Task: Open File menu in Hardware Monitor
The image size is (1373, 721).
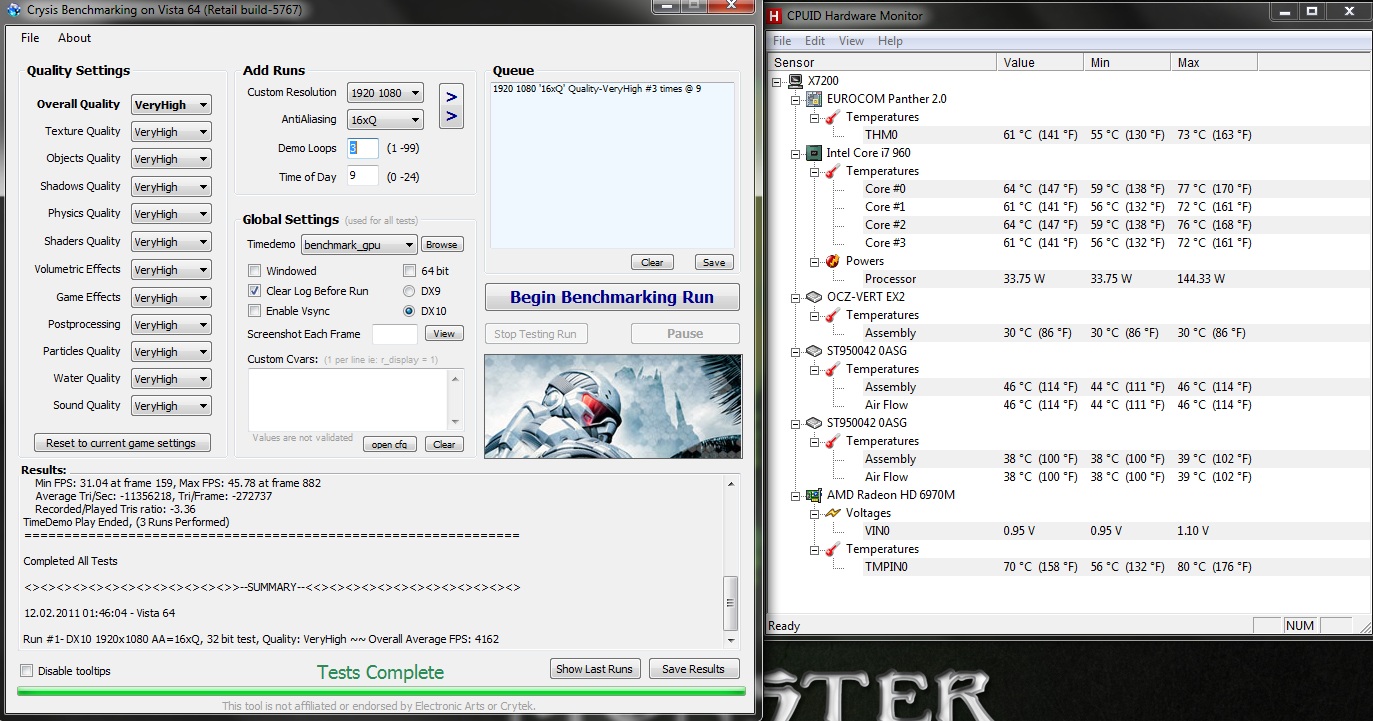Action: [x=782, y=41]
